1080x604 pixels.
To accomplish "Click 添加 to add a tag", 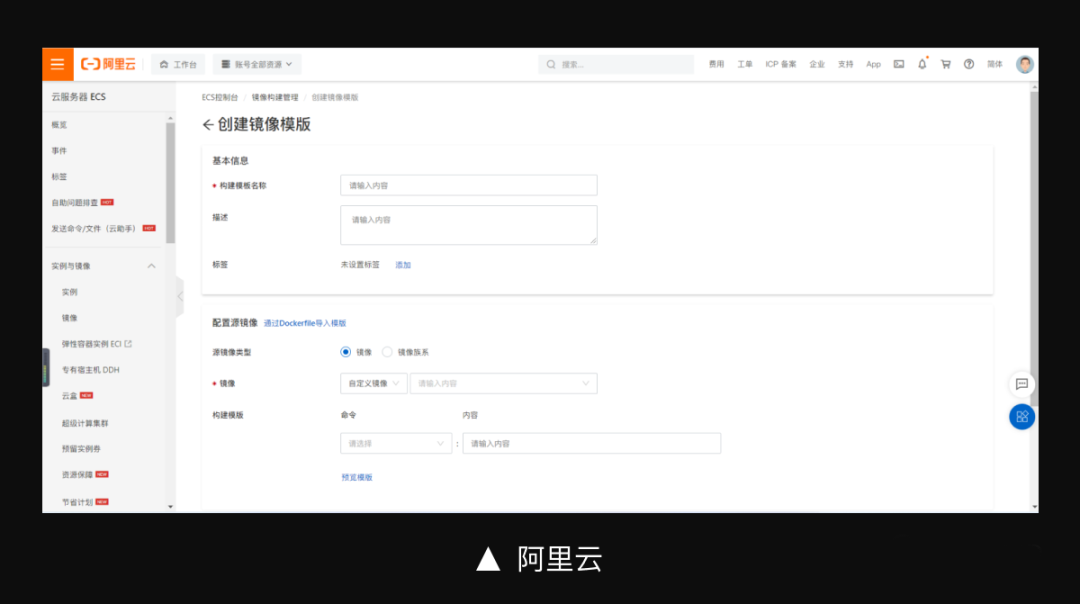I will click(x=403, y=265).
